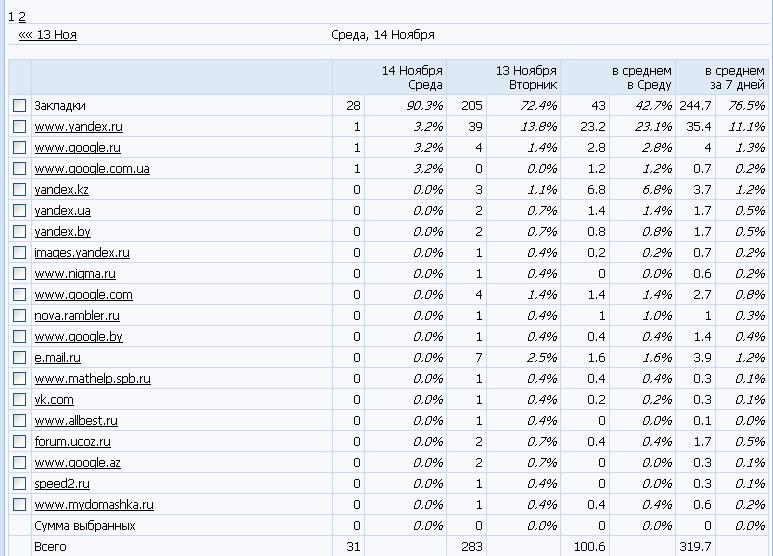Go to page 2 of results
Image resolution: width=773 pixels, height=556 pixels.
[x=22, y=17]
